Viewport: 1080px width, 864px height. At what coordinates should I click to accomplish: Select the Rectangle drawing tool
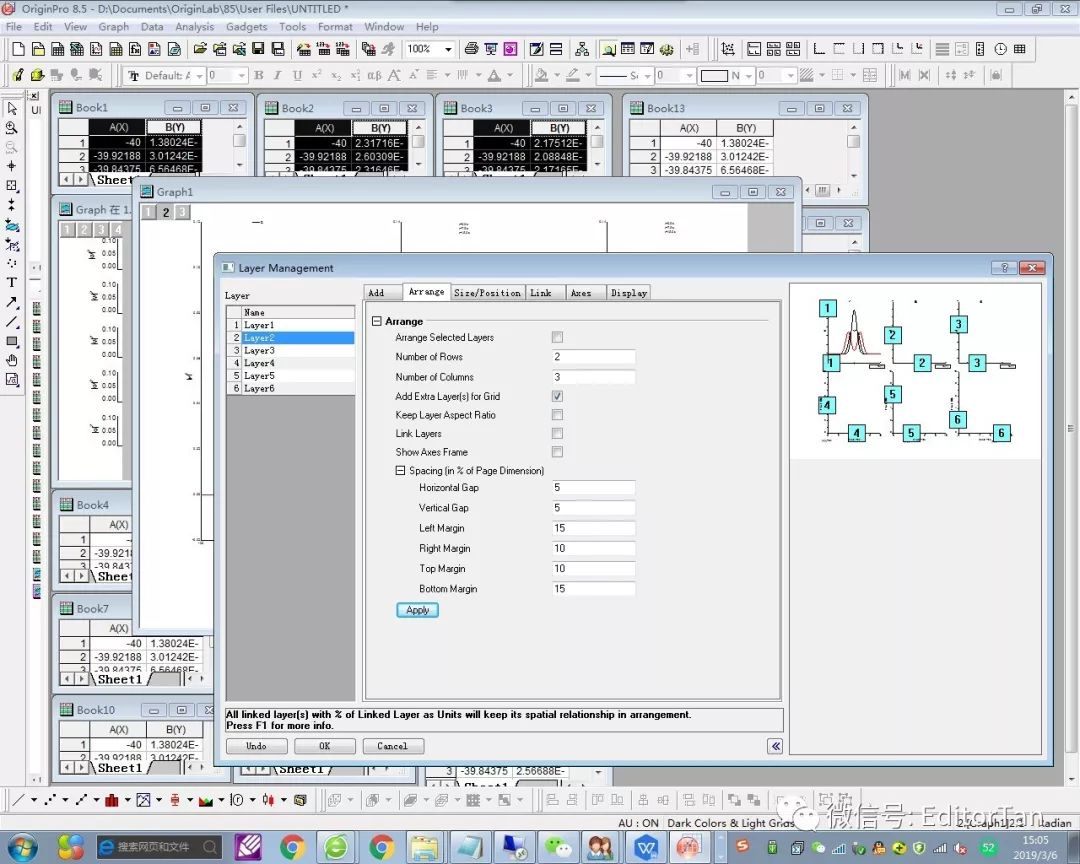point(12,341)
